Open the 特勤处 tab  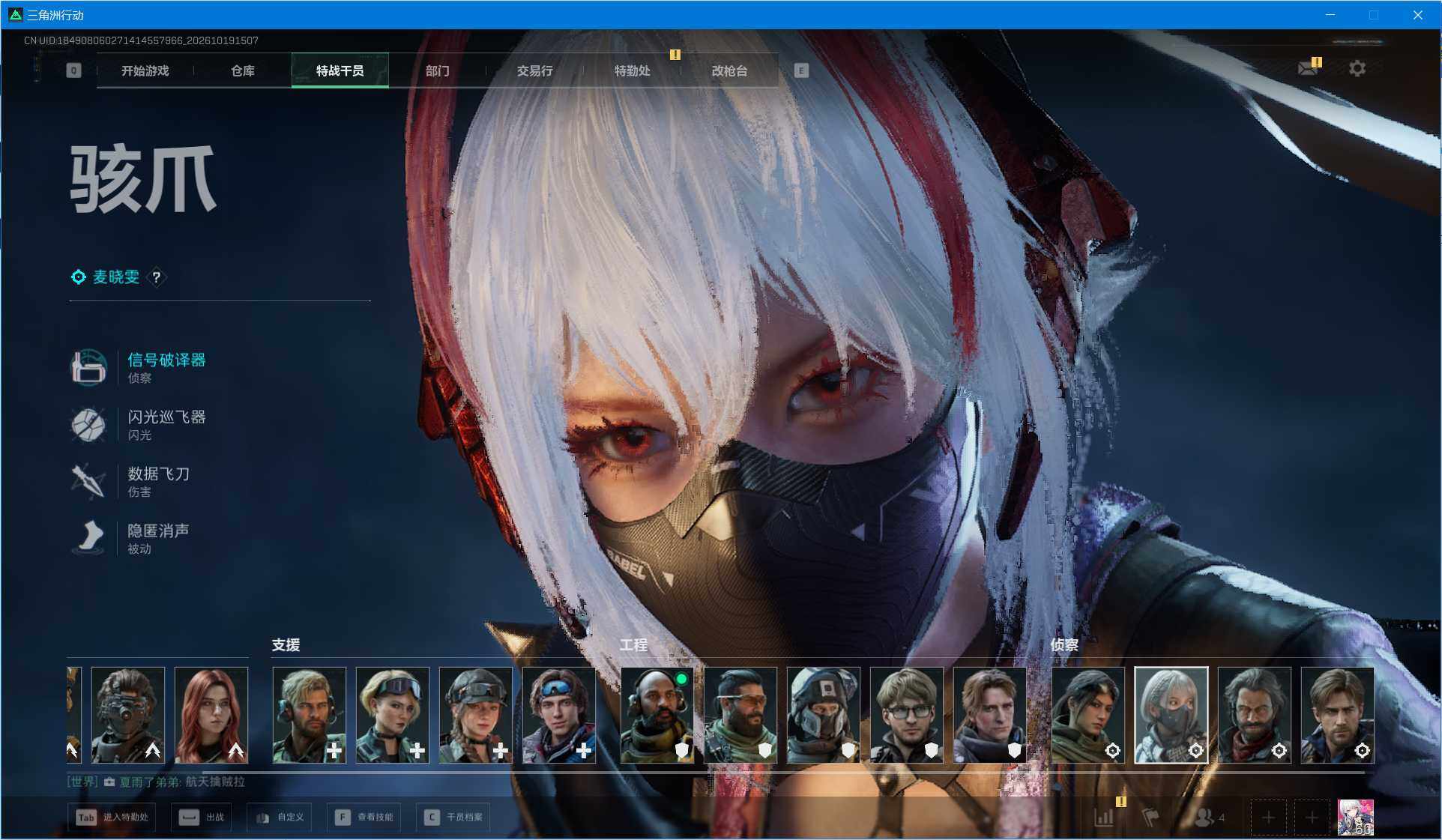click(632, 70)
